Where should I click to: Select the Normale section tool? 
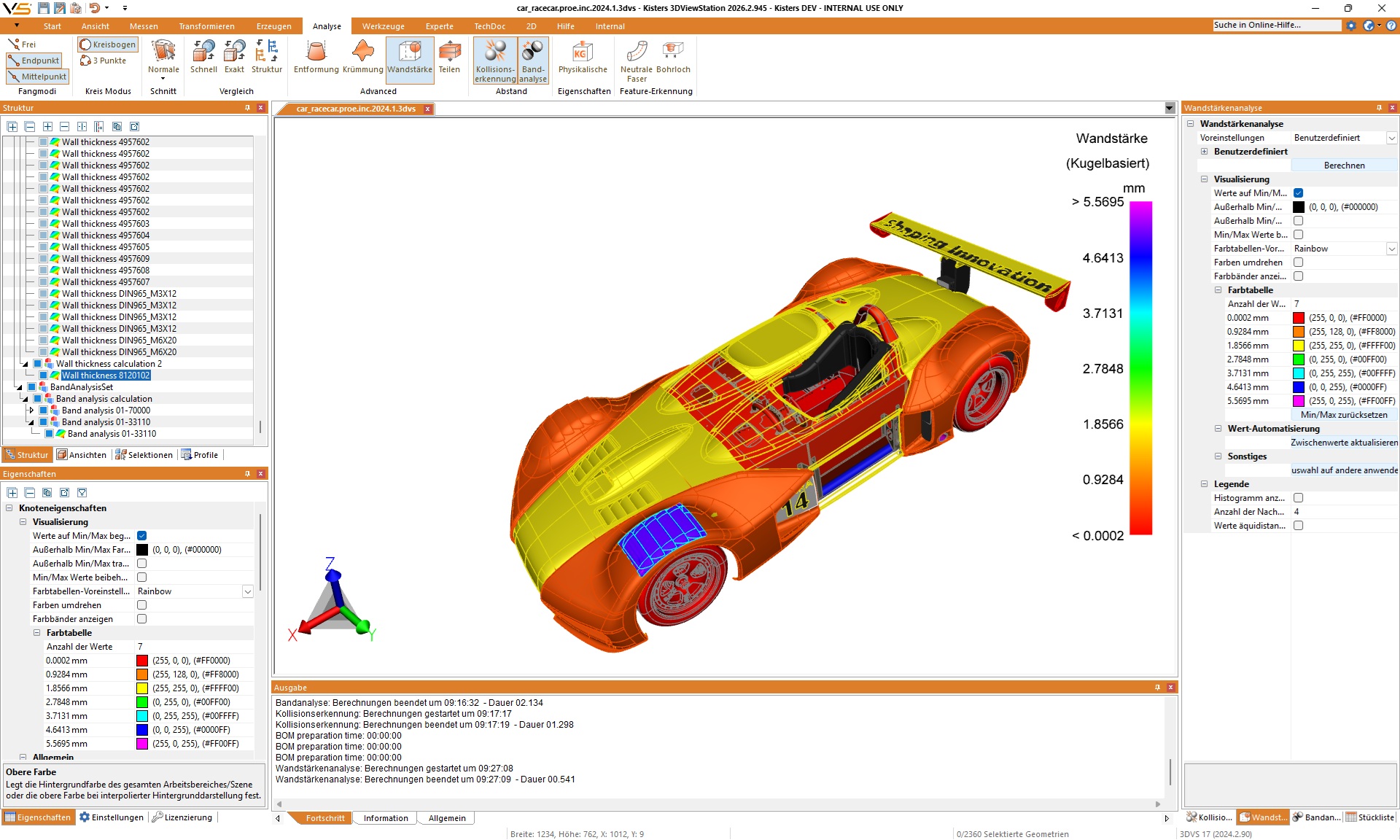coord(163,59)
